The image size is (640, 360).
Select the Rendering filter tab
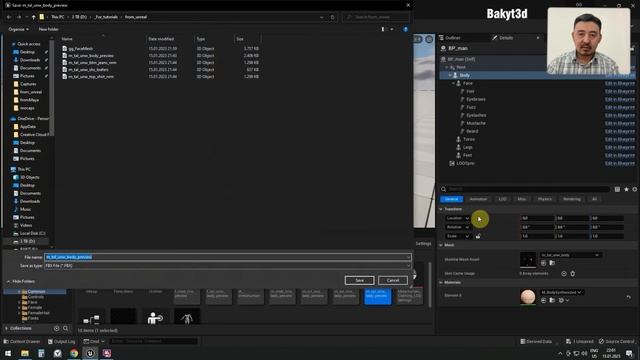[x=571, y=199]
